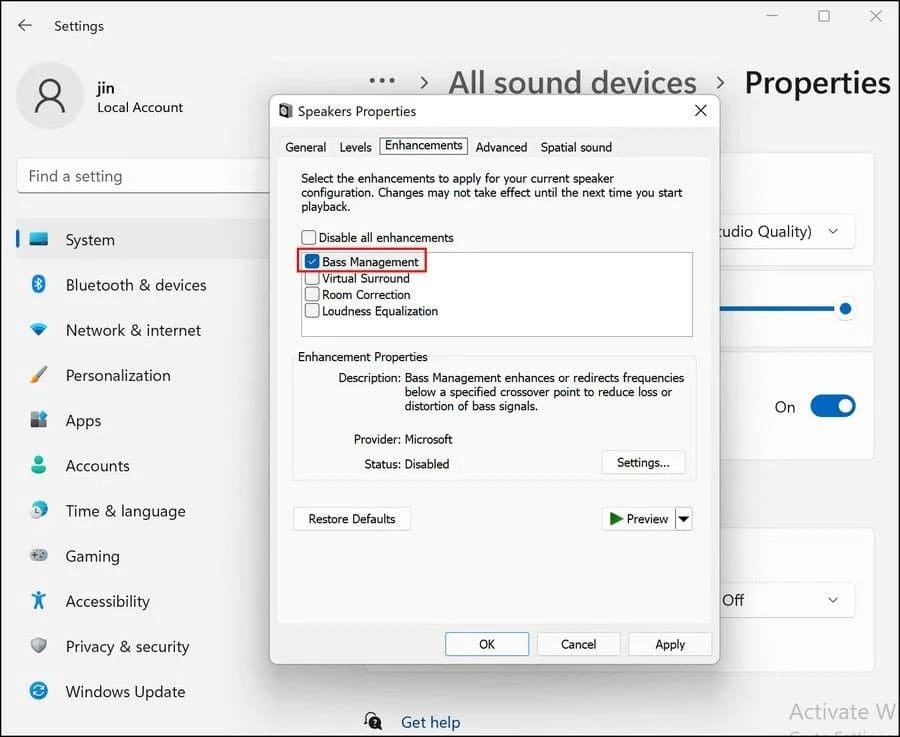
Task: Select the Network & internet wifi icon
Action: click(x=39, y=330)
